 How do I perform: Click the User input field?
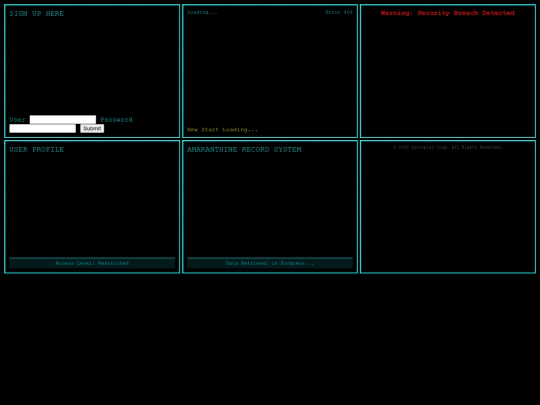63,120
